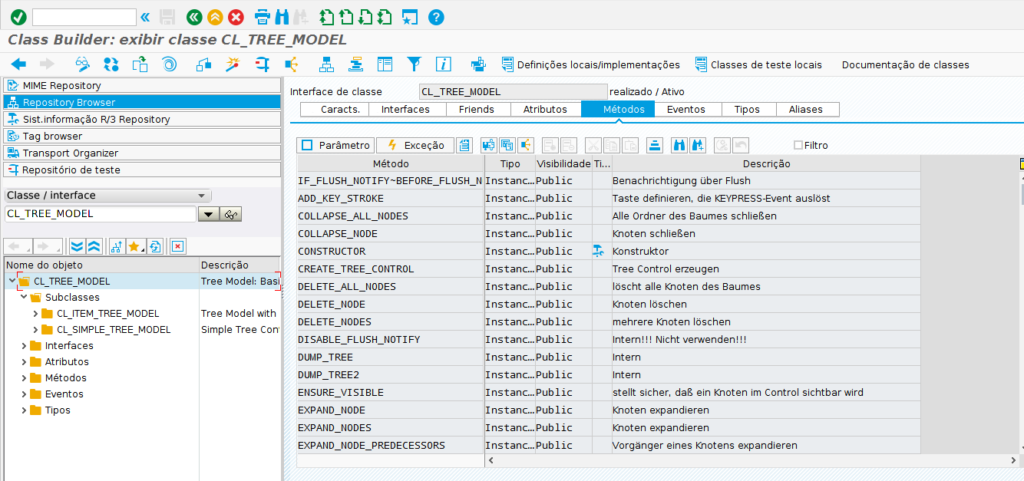Viewport: 1024px width, 481px height.
Task: Click the Exceção button
Action: (x=415, y=145)
